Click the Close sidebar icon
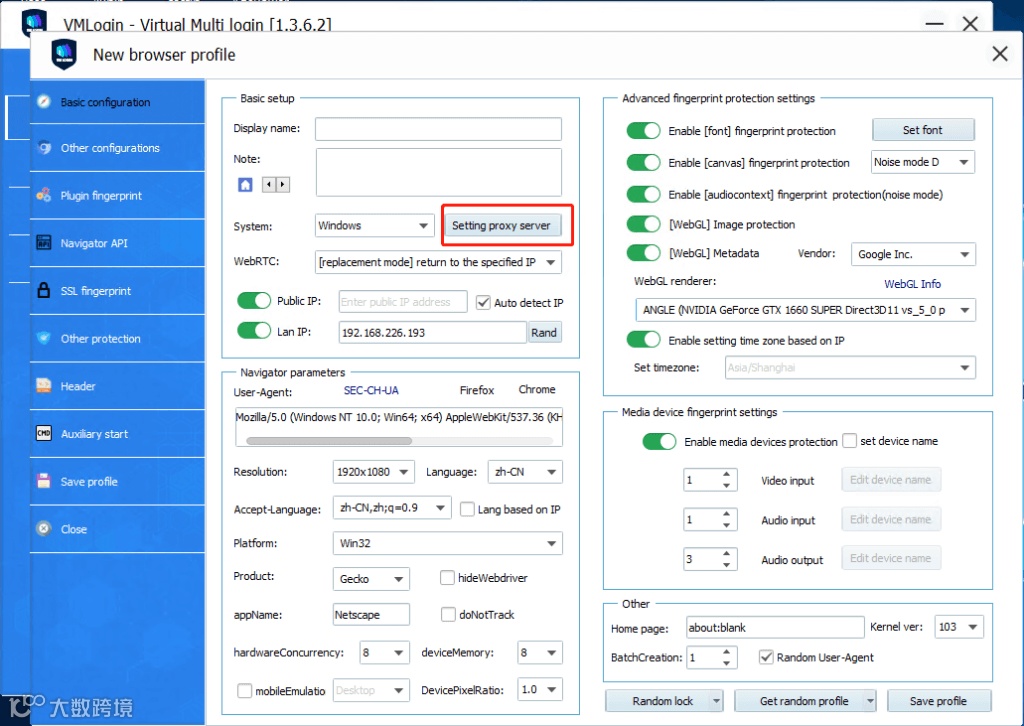 click(44, 529)
